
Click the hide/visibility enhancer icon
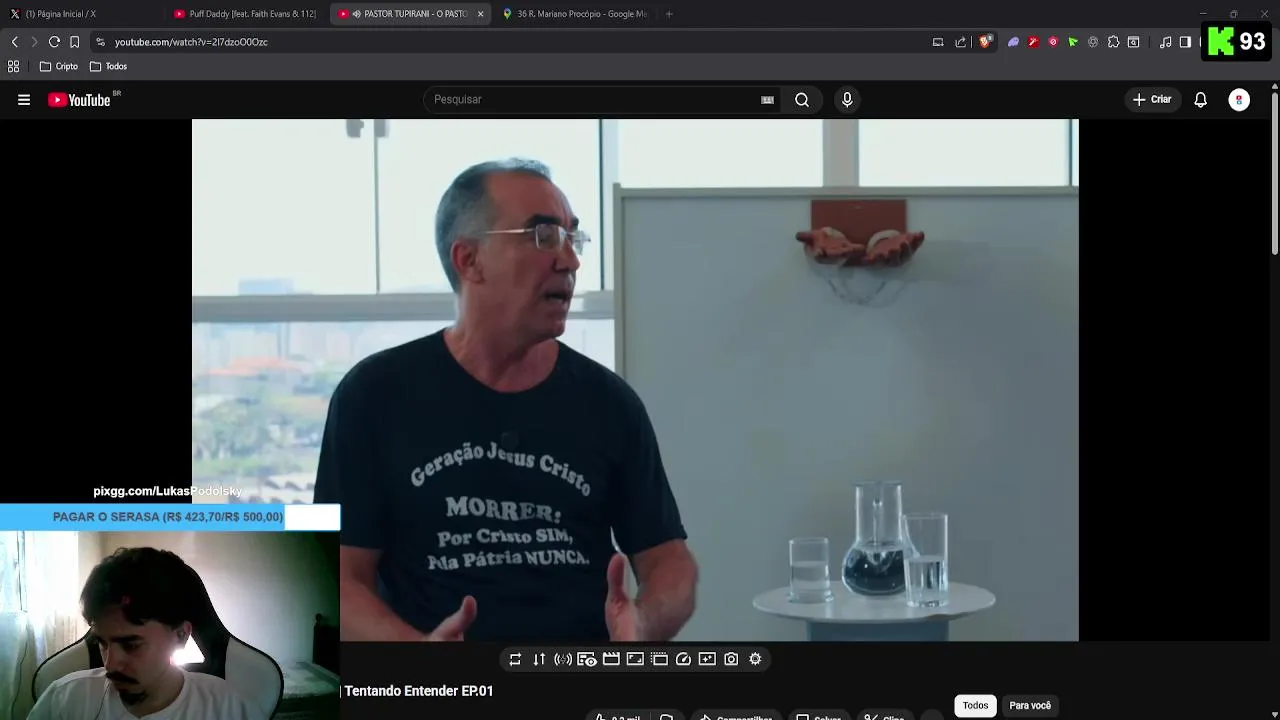587,659
